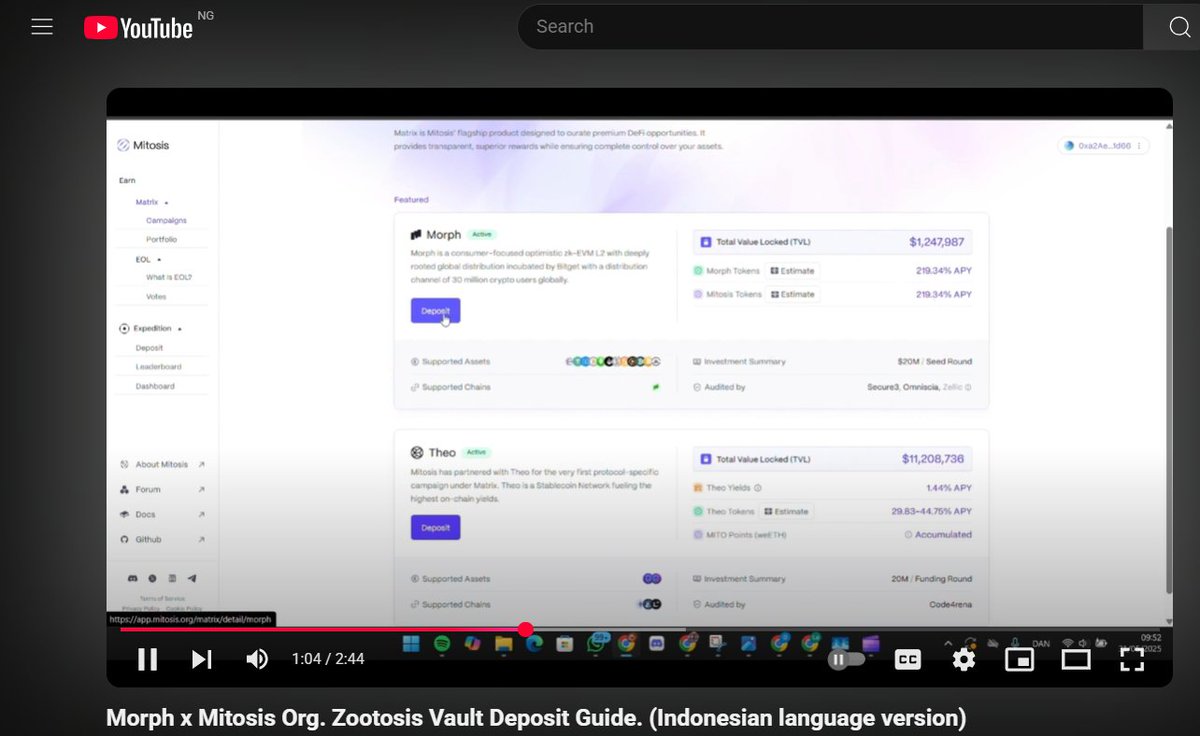Select What is EOL? entry
Screen dimensions: 1200x736
[169, 277]
